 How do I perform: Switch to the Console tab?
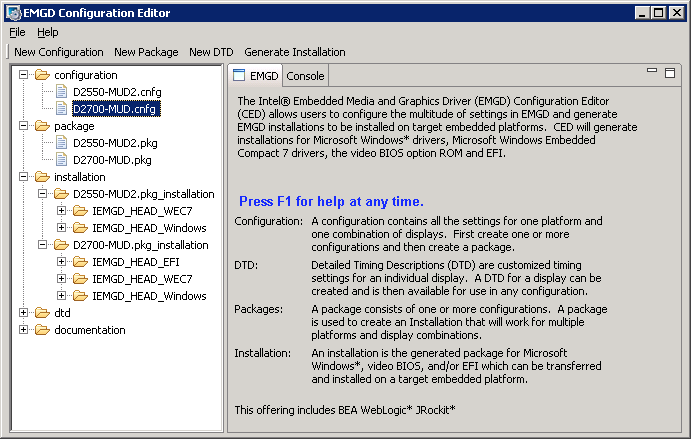(x=305, y=76)
